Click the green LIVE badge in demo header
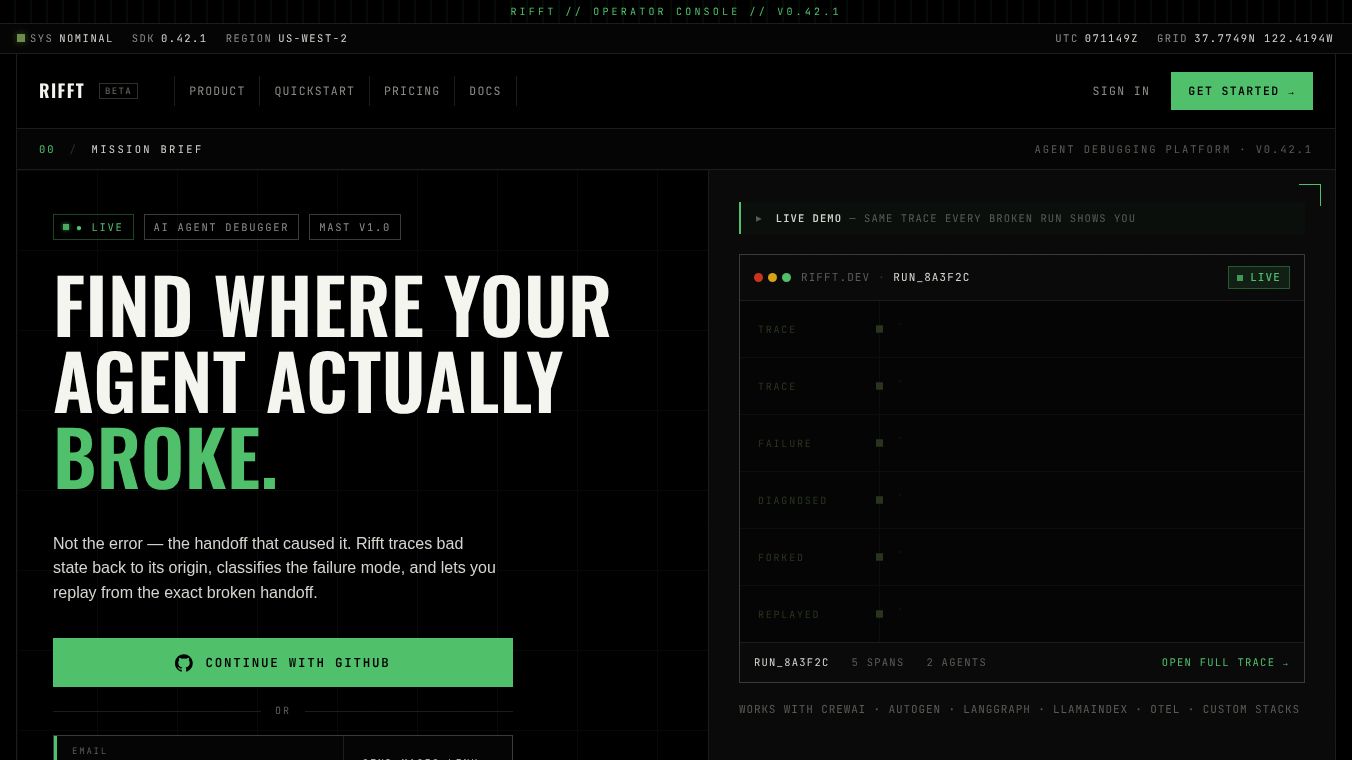 tap(1259, 277)
